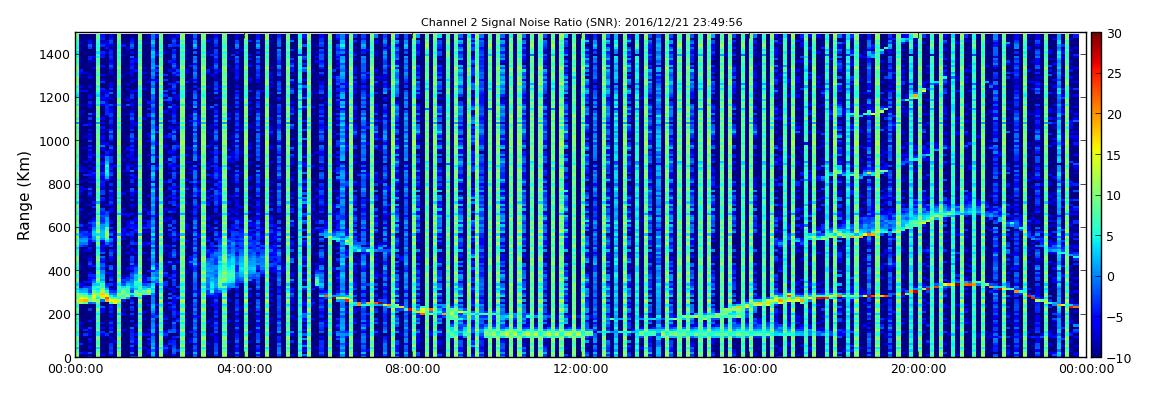This screenshot has height=407, width=1150.
Task: Click the 1400 tick on the range axis
Action: 56,54
